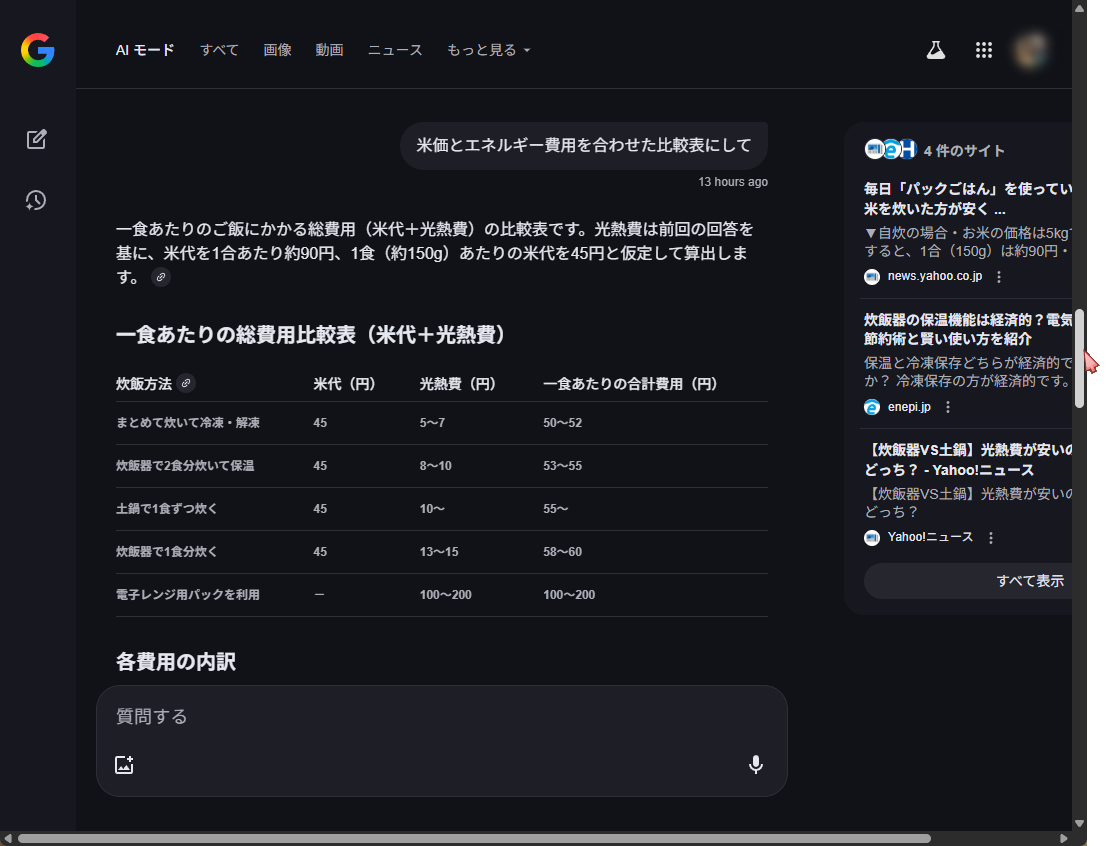The image size is (1110, 846).
Task: Click source link icon after intro paragraph
Action: point(161,277)
